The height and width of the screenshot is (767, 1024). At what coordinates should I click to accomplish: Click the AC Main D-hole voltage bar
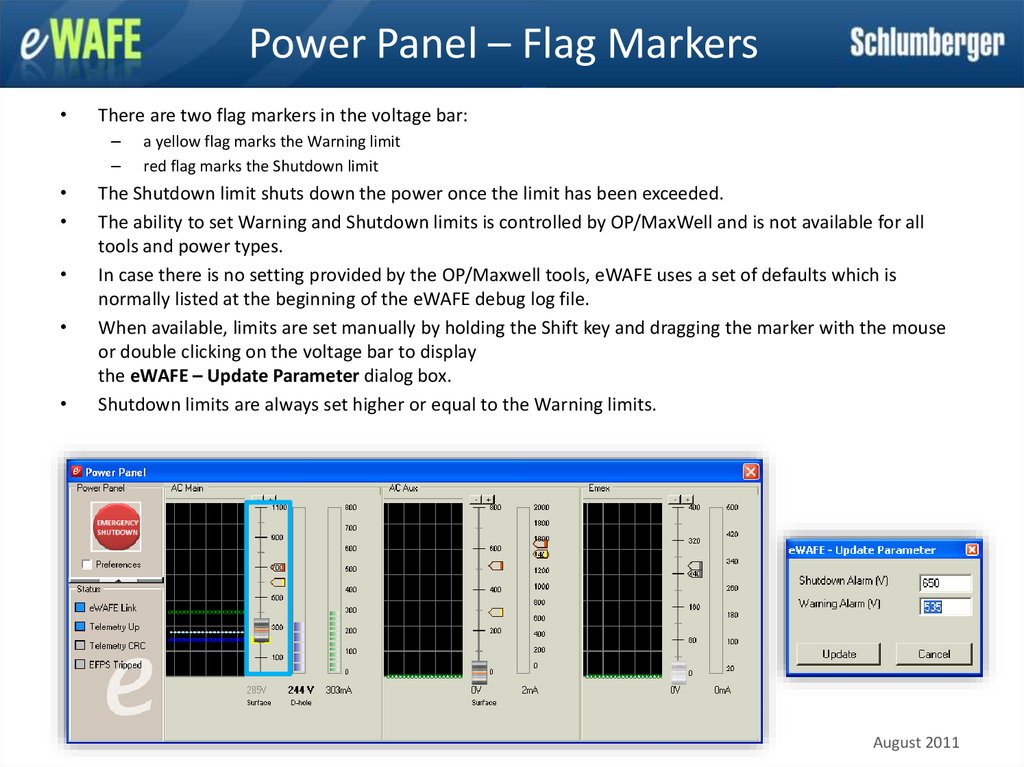pyautogui.click(x=298, y=590)
